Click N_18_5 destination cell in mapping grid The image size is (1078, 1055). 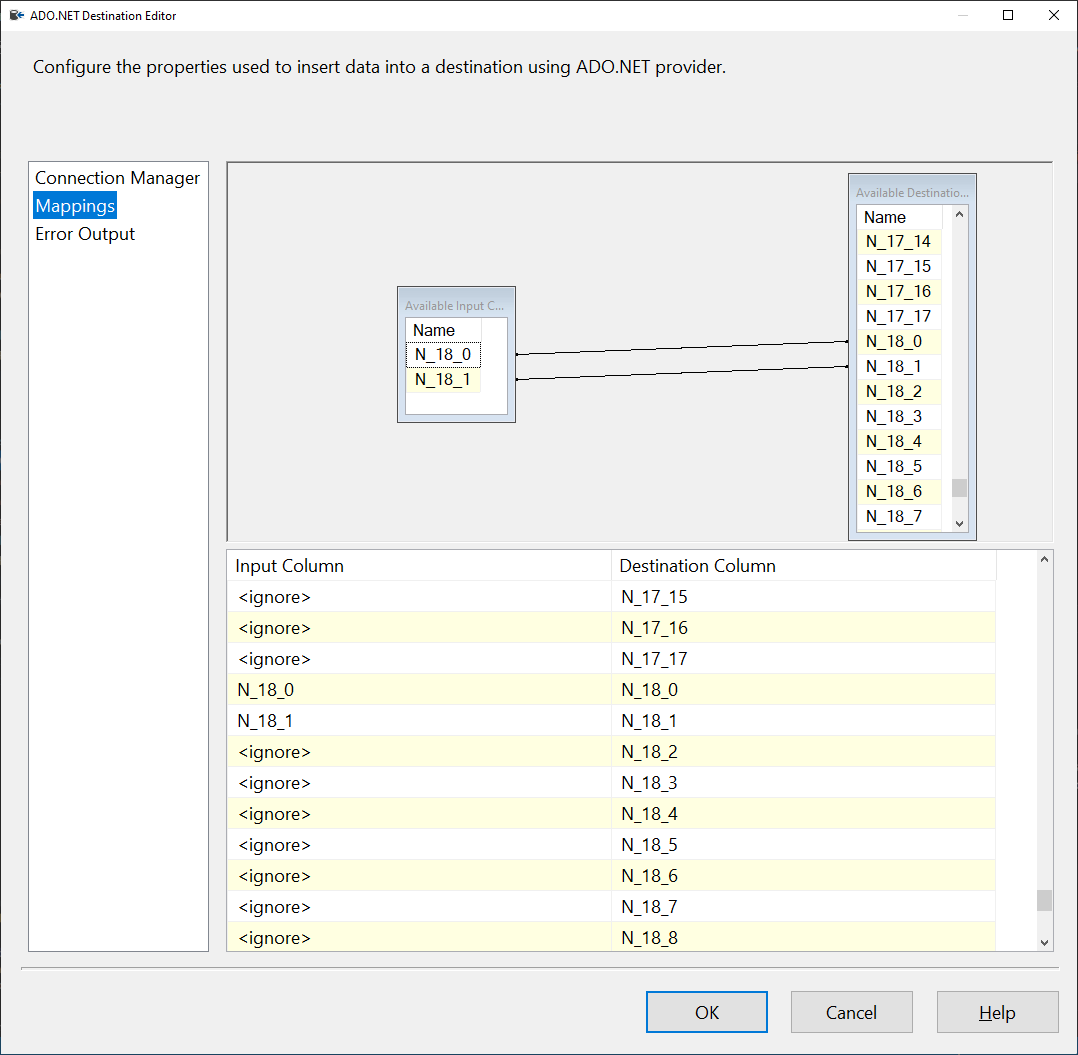click(x=804, y=845)
